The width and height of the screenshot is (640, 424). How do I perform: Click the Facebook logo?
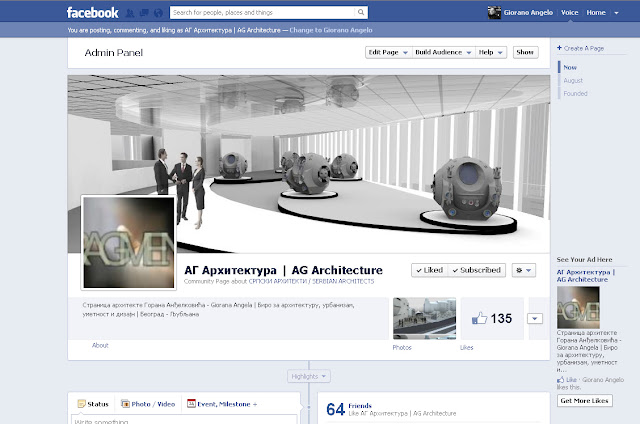coord(92,13)
